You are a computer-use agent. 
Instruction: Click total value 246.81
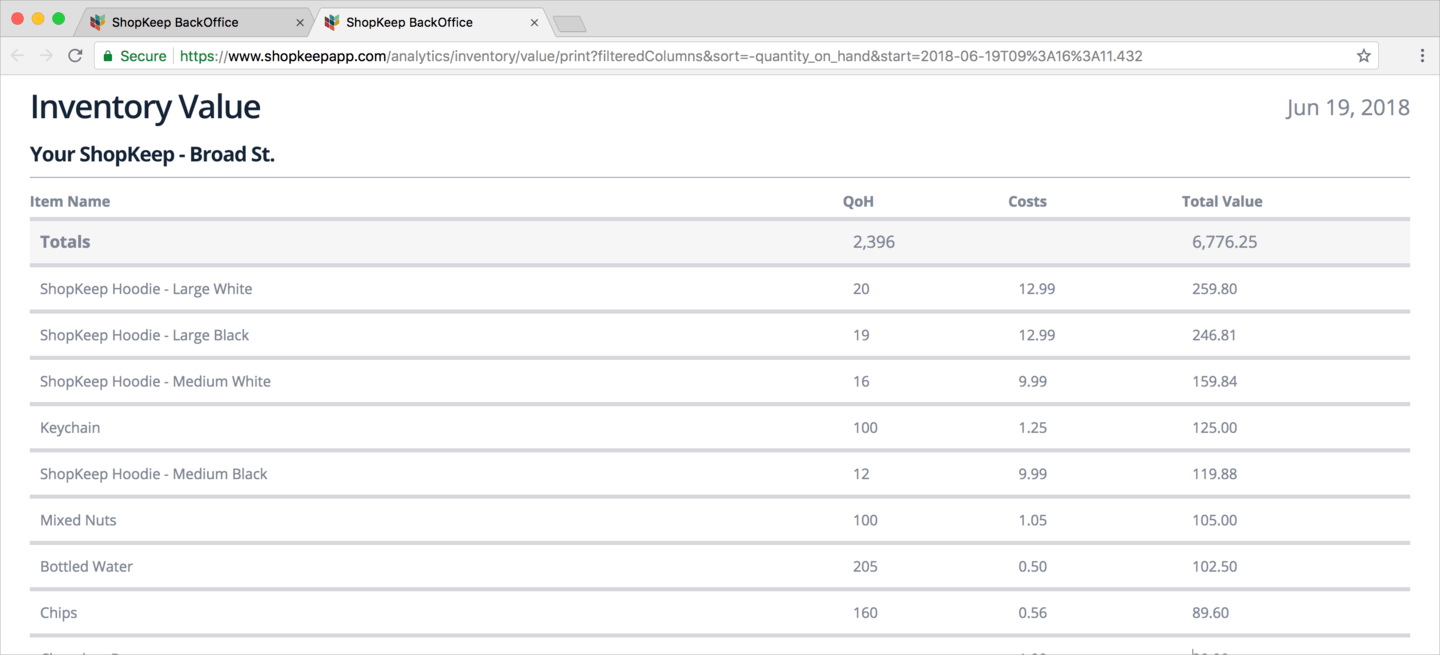coord(1214,335)
